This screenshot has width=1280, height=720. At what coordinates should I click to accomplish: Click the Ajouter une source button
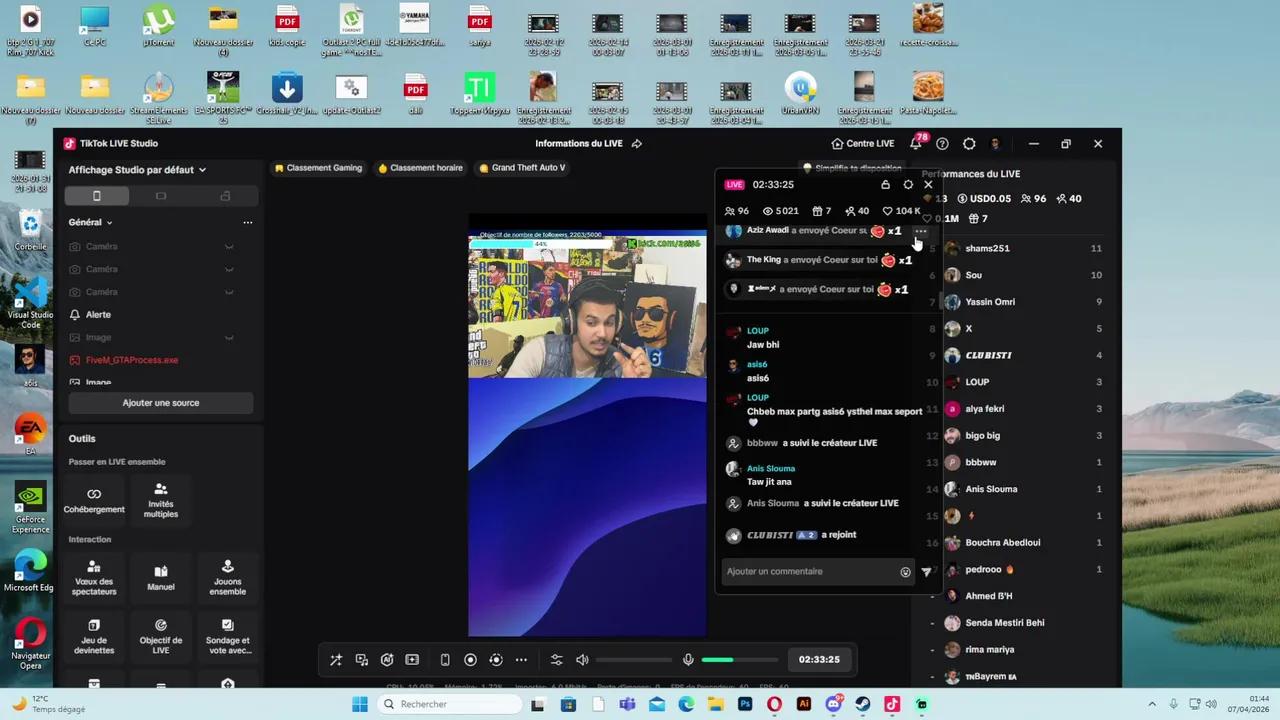(160, 403)
